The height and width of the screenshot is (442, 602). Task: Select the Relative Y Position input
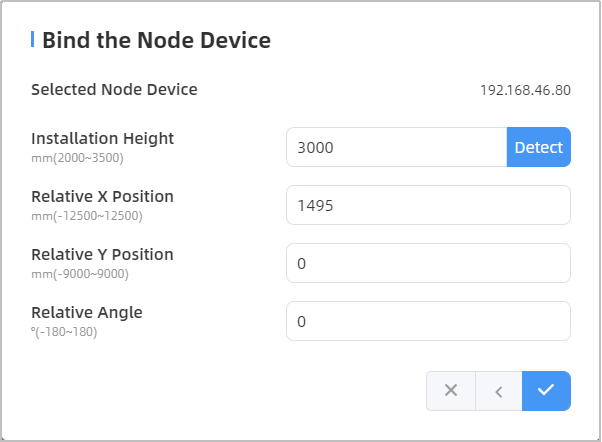click(428, 263)
